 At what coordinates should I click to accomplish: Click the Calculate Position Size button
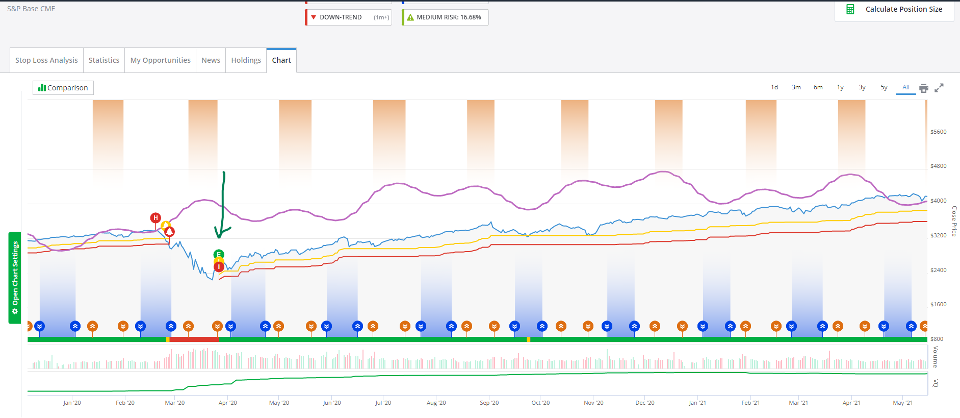tap(895, 9)
